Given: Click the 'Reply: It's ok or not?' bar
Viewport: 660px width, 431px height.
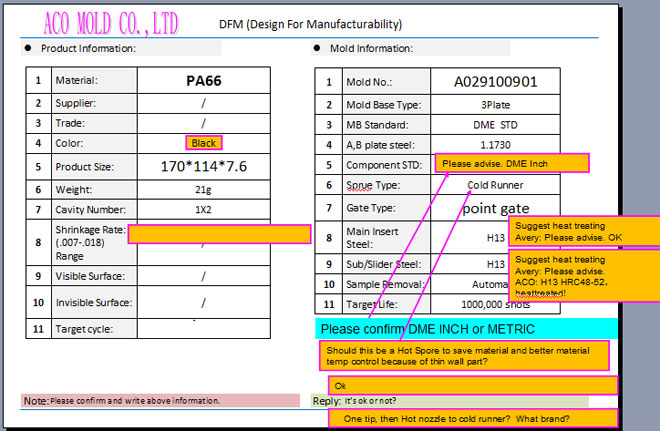Looking at the screenshot, I should pyautogui.click(x=450, y=401).
